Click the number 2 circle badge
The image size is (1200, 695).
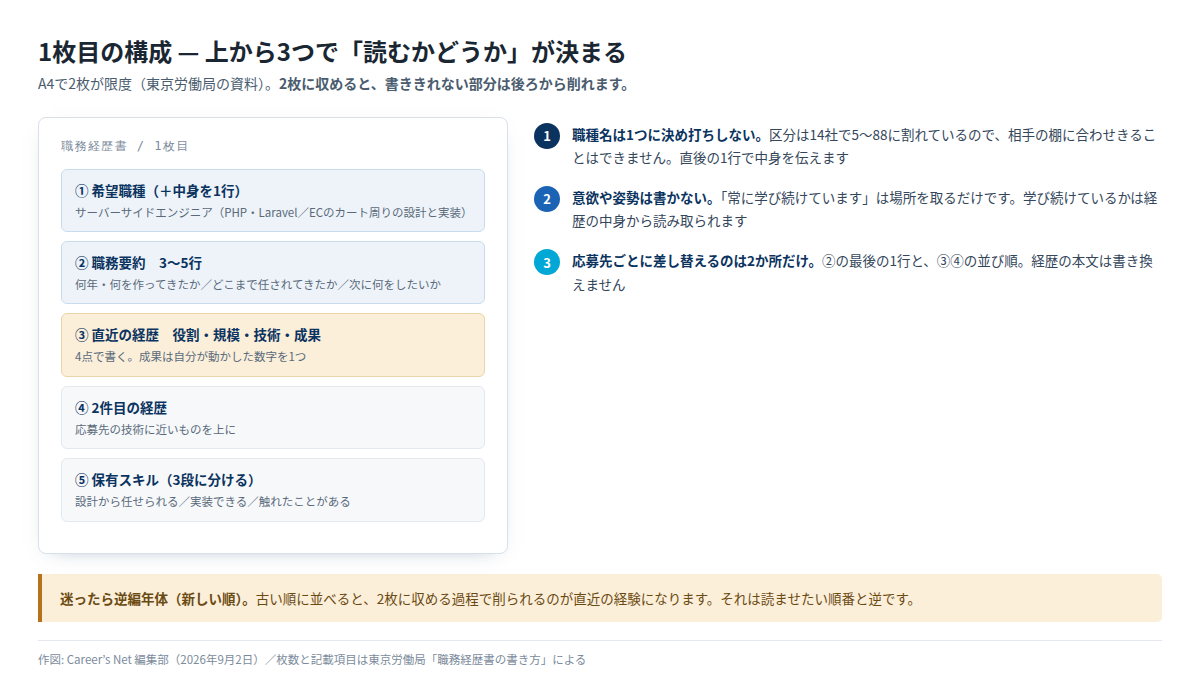click(x=547, y=199)
